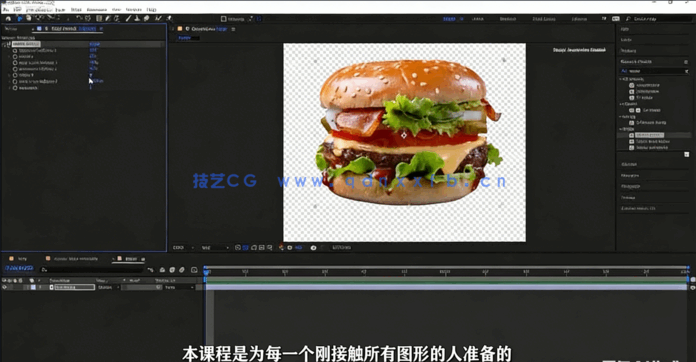Screen dimensions: 696x362
Task: Switch to the Standard workspace
Action: [x=508, y=19]
